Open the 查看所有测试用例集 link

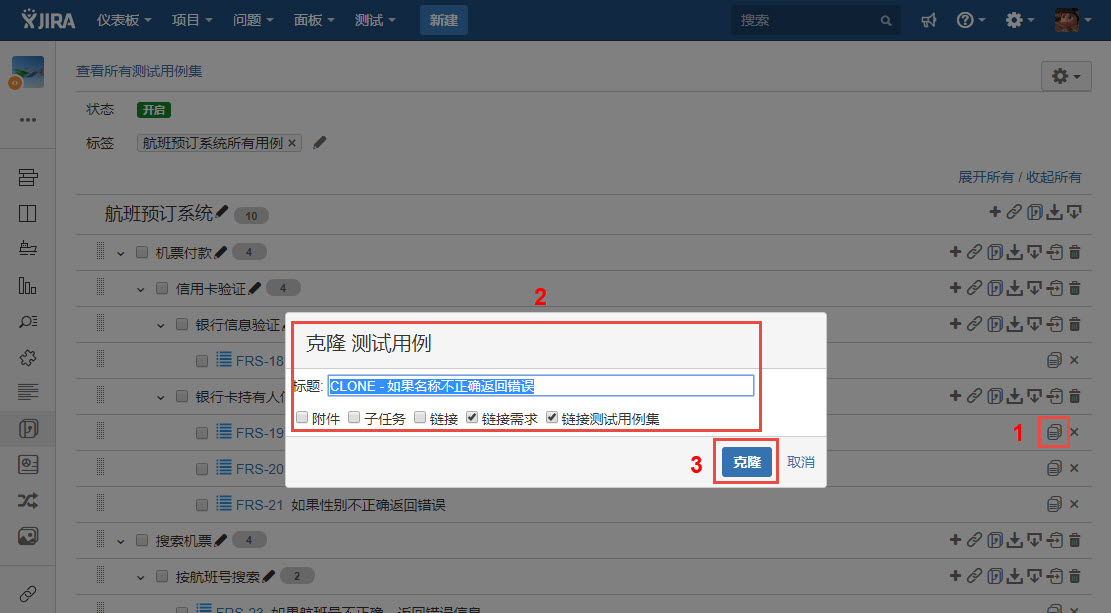click(139, 71)
